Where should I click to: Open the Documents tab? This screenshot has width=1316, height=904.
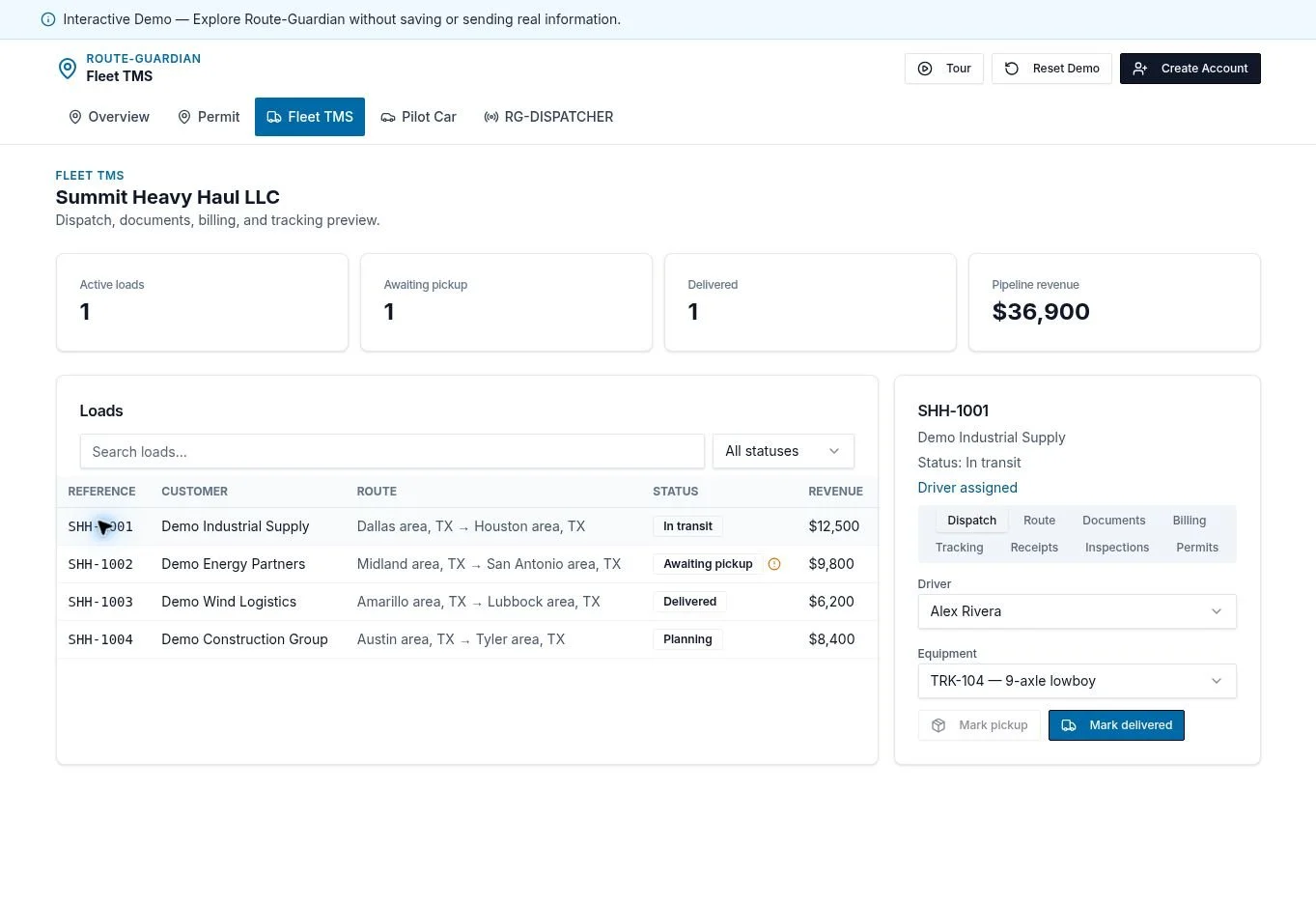tap(1113, 521)
